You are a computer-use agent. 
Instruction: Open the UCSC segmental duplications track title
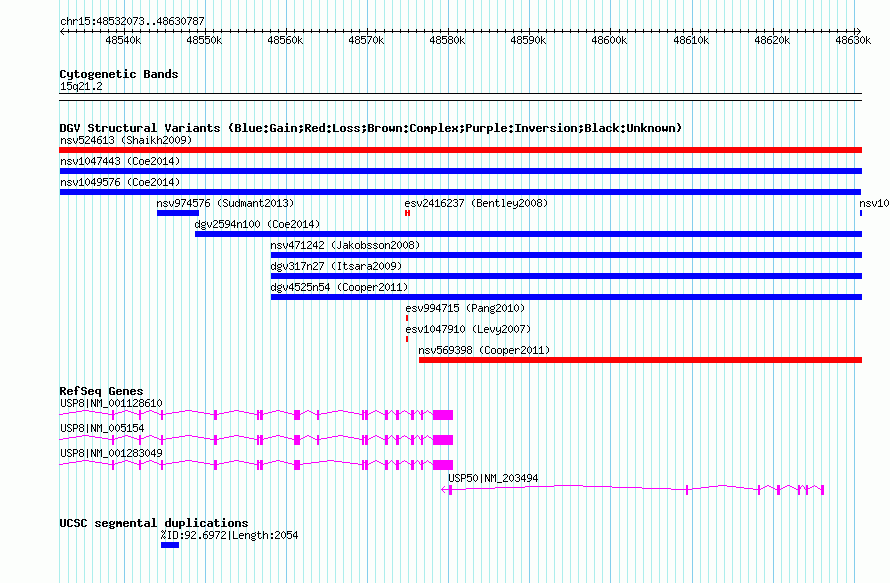(x=154, y=523)
